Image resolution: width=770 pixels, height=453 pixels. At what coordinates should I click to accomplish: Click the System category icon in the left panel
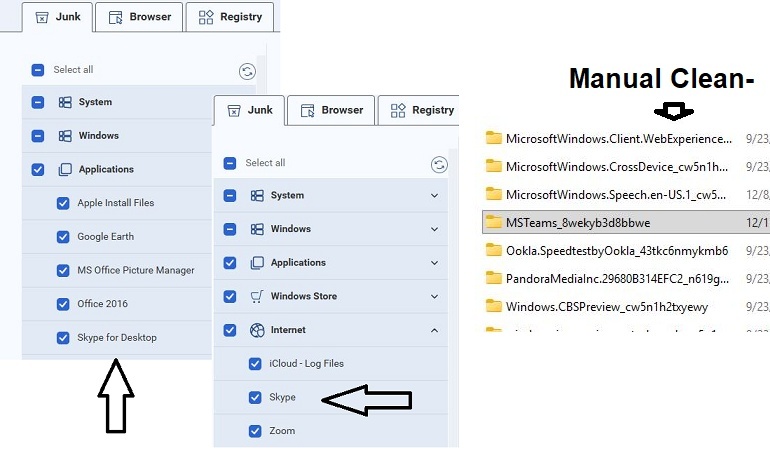pyautogui.click(x=65, y=102)
